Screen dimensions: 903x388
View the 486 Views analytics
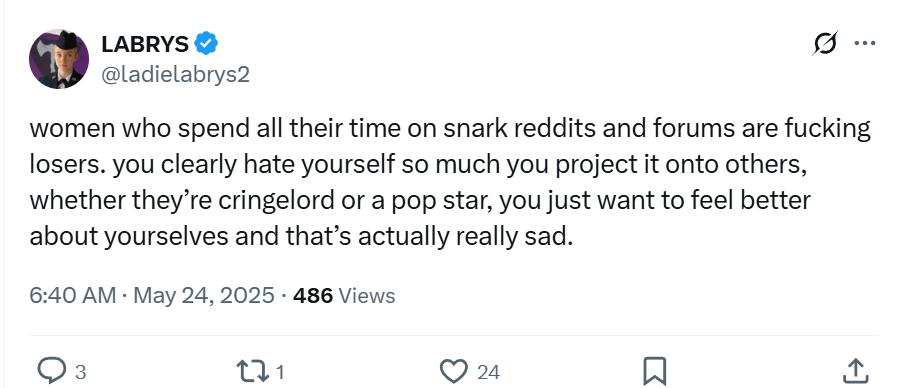344,296
